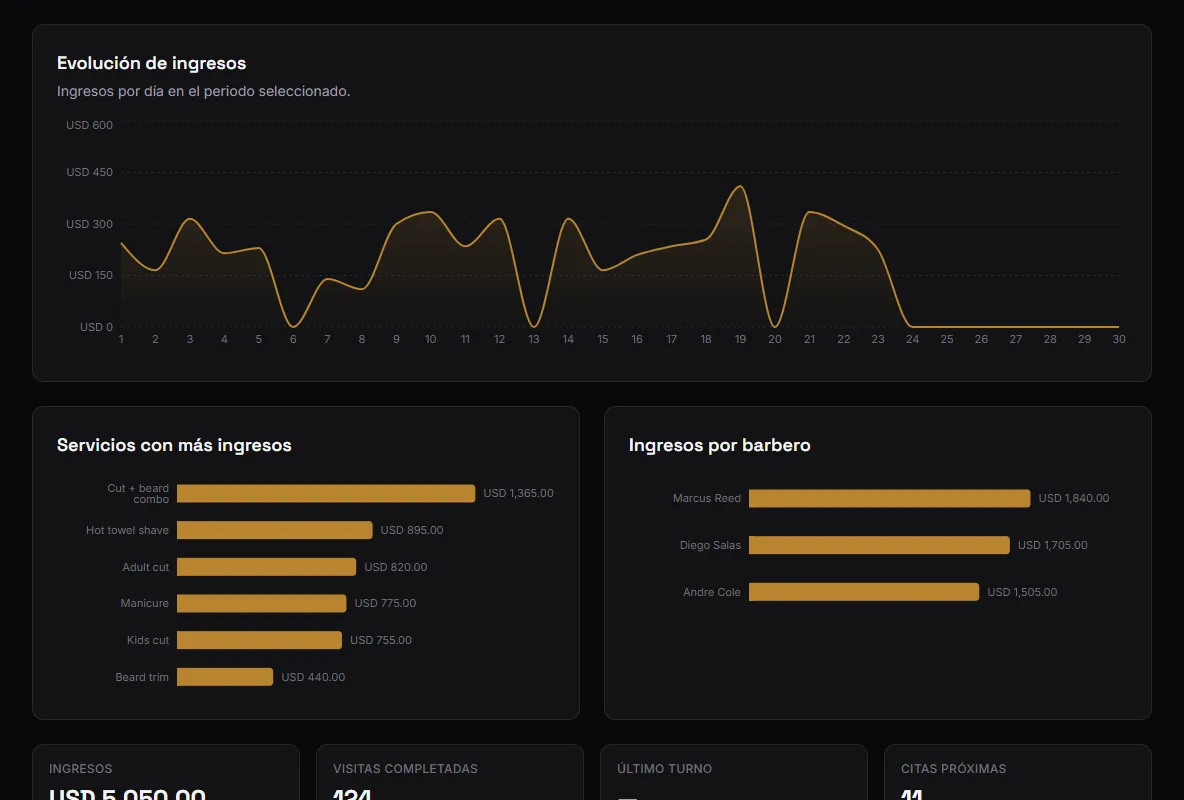Click the "Servicios con más ingresos" heading

[174, 445]
